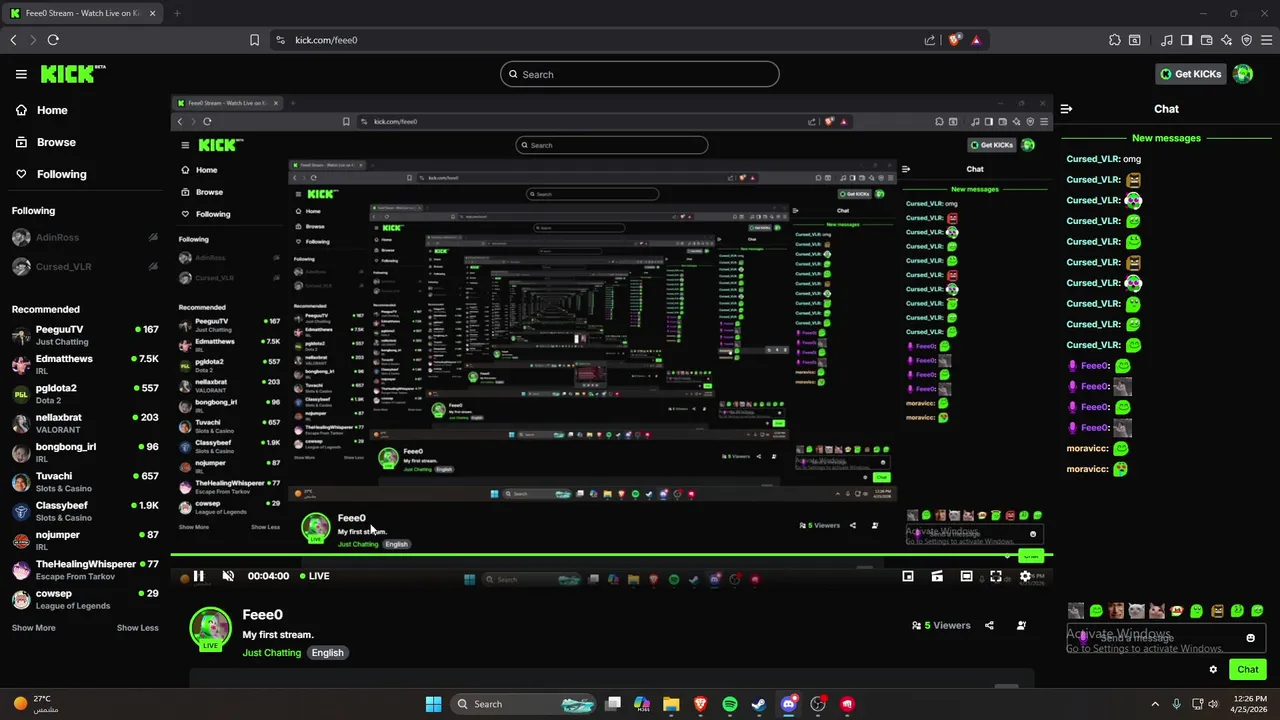The image size is (1280, 720).
Task: Click the English language tag
Action: (327, 653)
